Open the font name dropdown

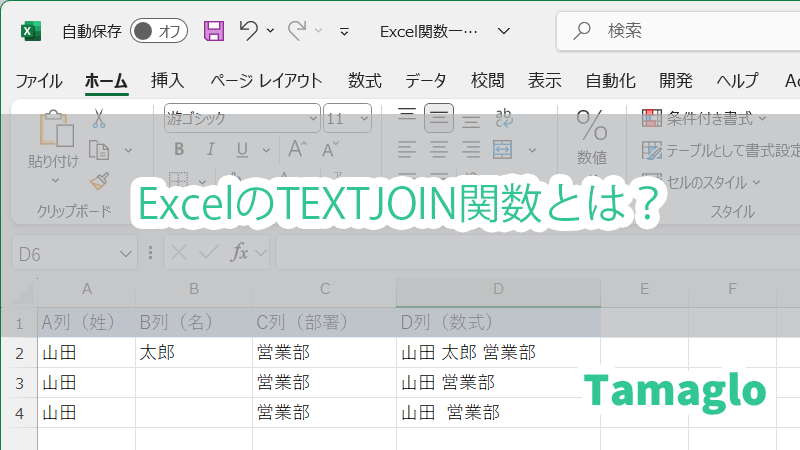point(312,118)
